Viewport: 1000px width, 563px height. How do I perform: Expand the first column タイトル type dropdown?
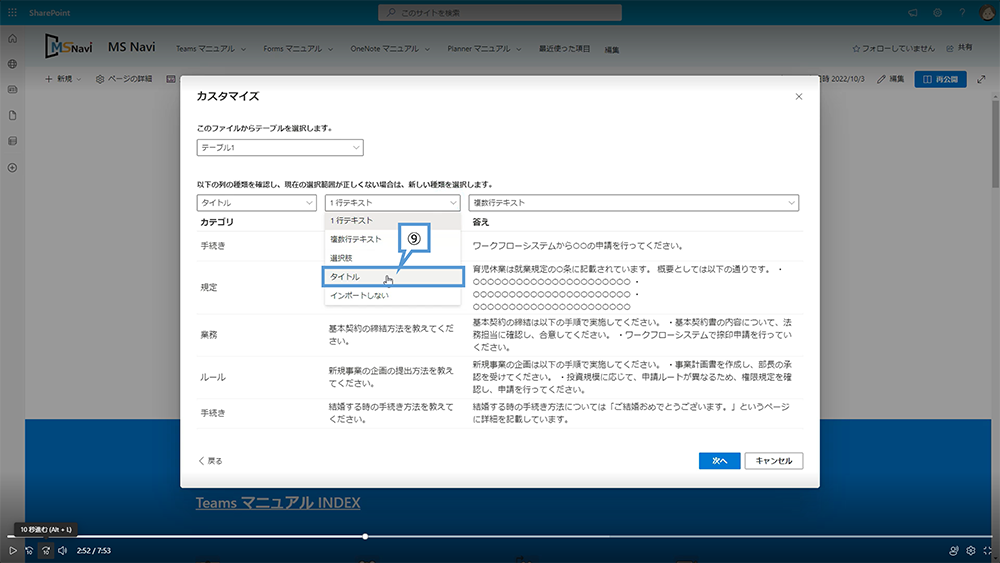[256, 203]
